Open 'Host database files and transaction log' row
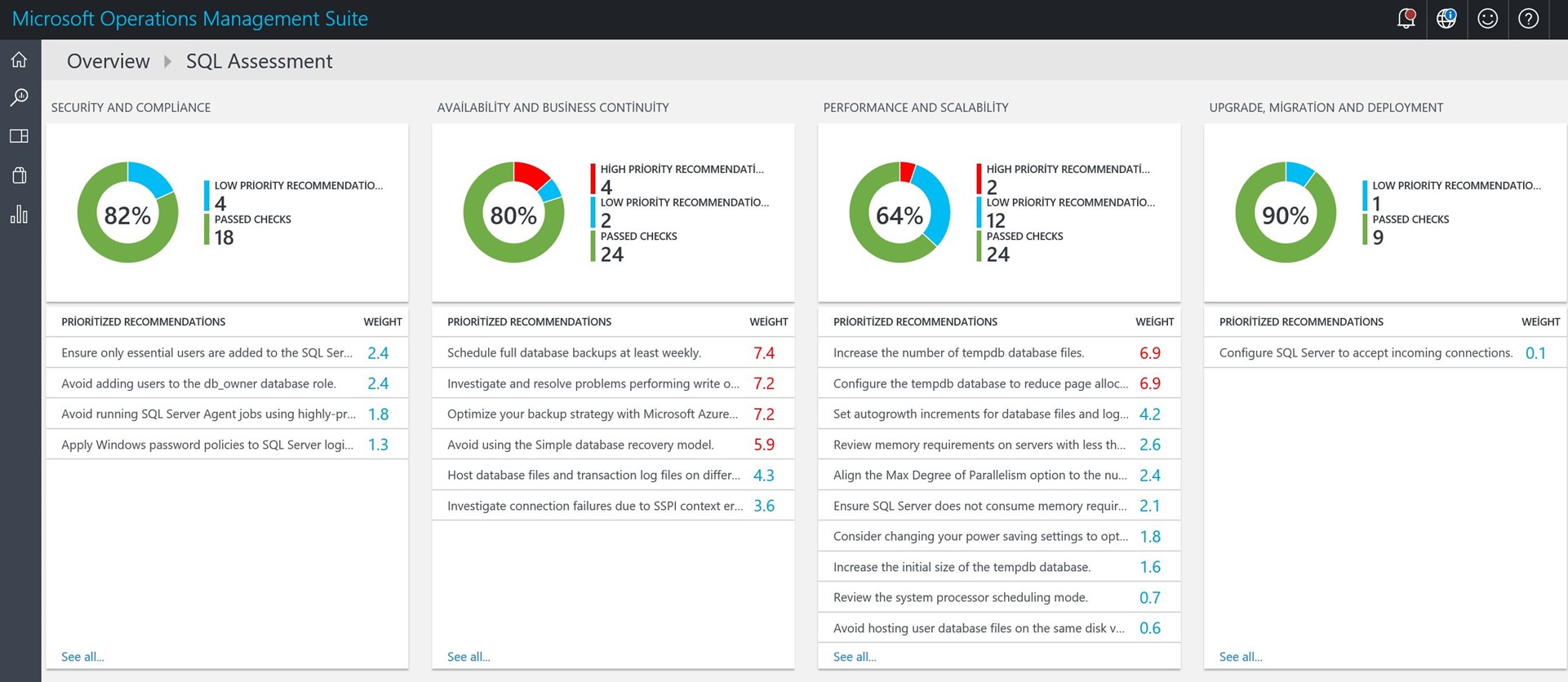This screenshot has height=682, width=1568. [x=613, y=475]
